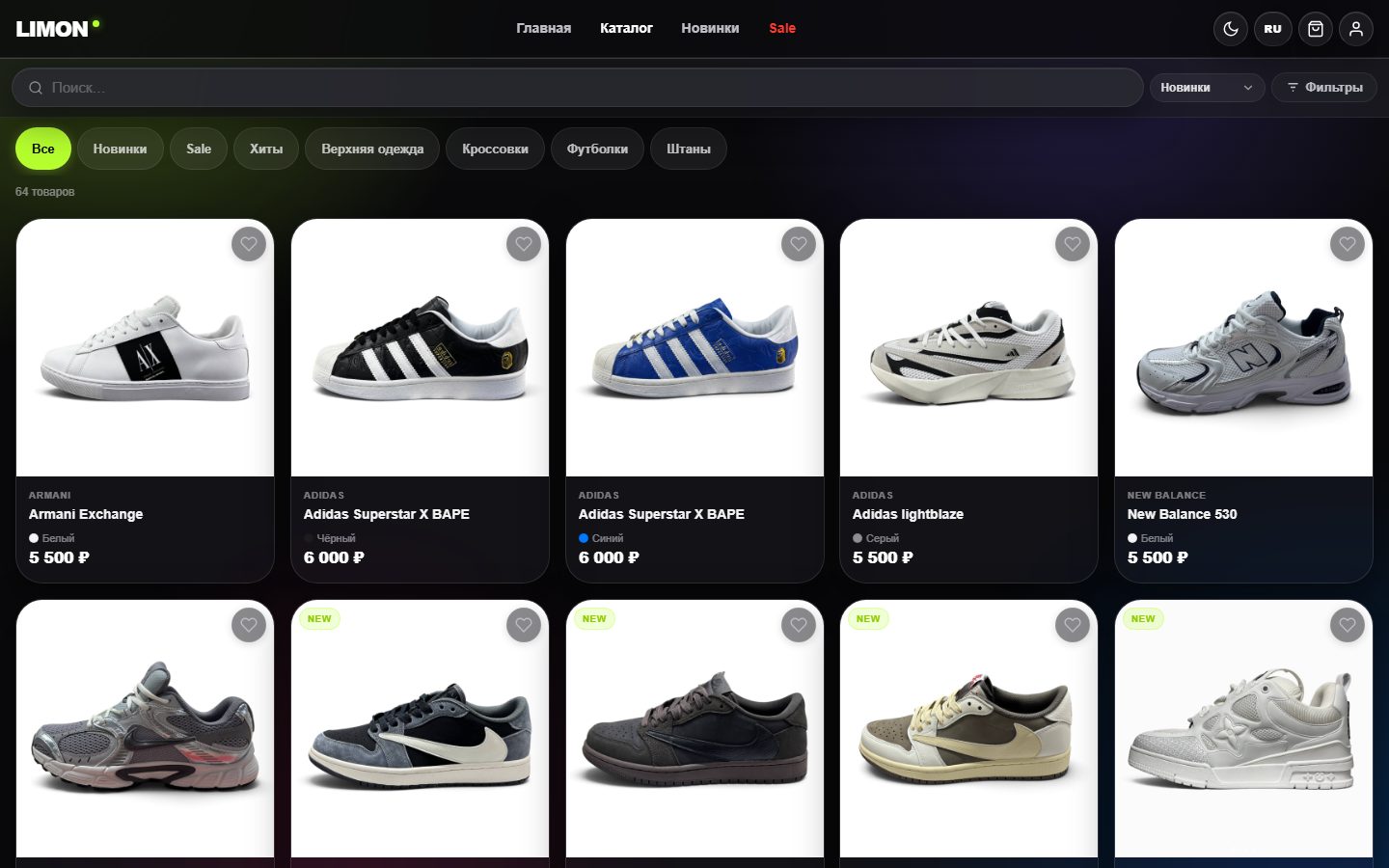Open the black Adidas Superstar sneaker image
The image size is (1389, 868).
420,348
